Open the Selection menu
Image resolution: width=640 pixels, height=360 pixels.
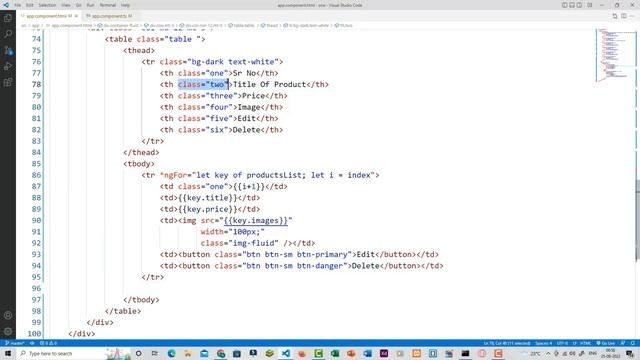[47, 5]
